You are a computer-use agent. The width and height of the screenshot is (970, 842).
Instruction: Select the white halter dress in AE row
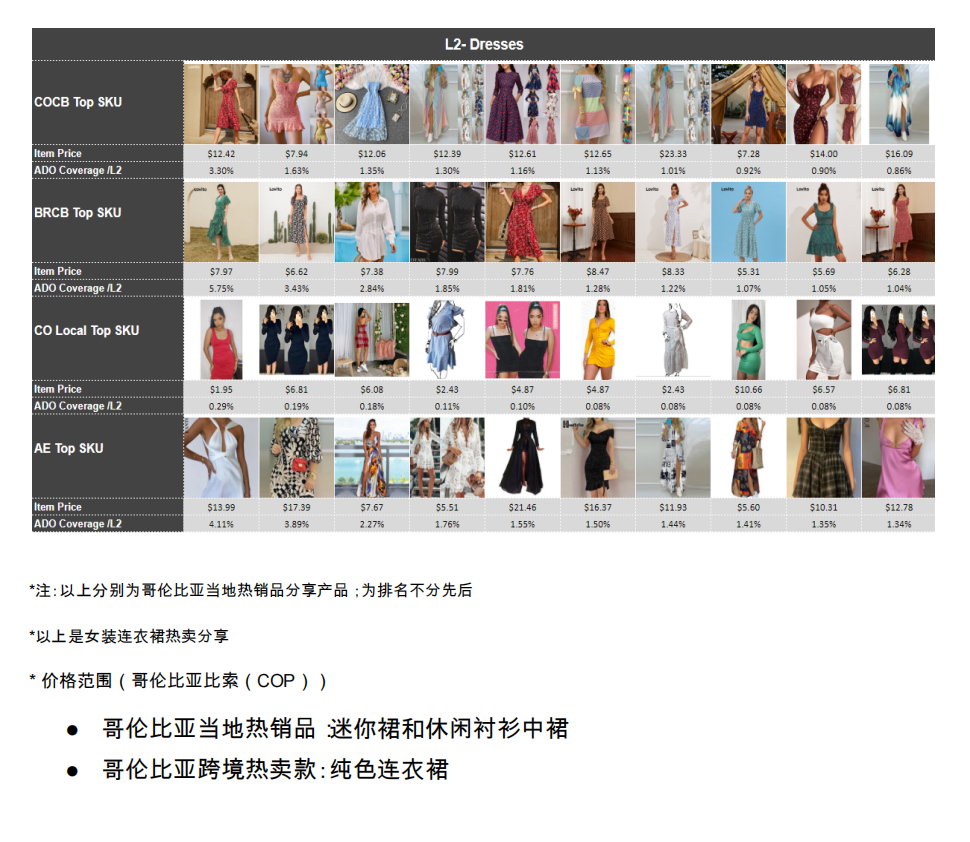220,458
